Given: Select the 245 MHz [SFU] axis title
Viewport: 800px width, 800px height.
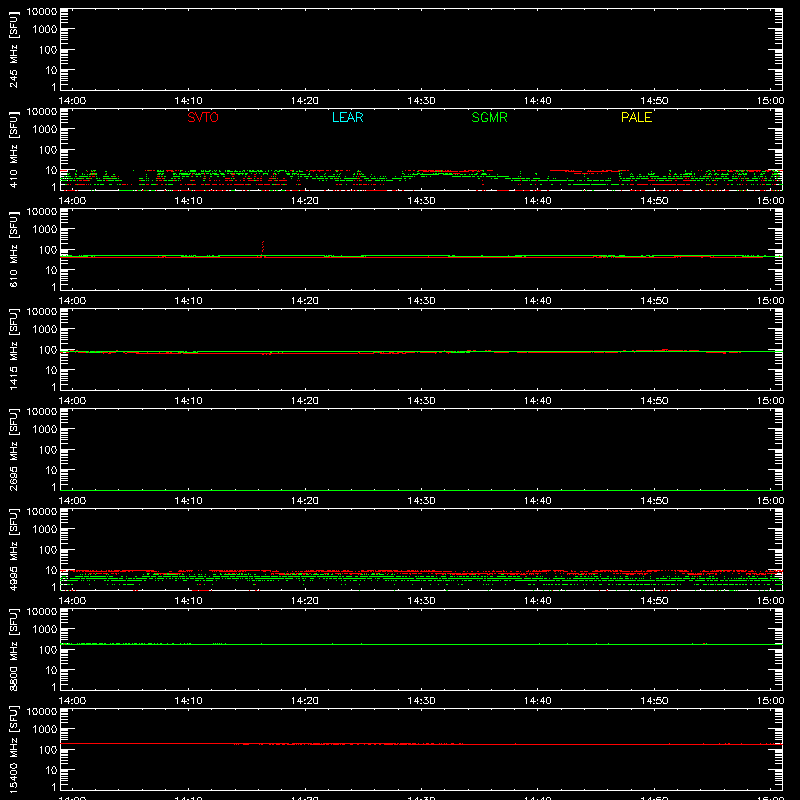Looking at the screenshot, I should (13, 49).
